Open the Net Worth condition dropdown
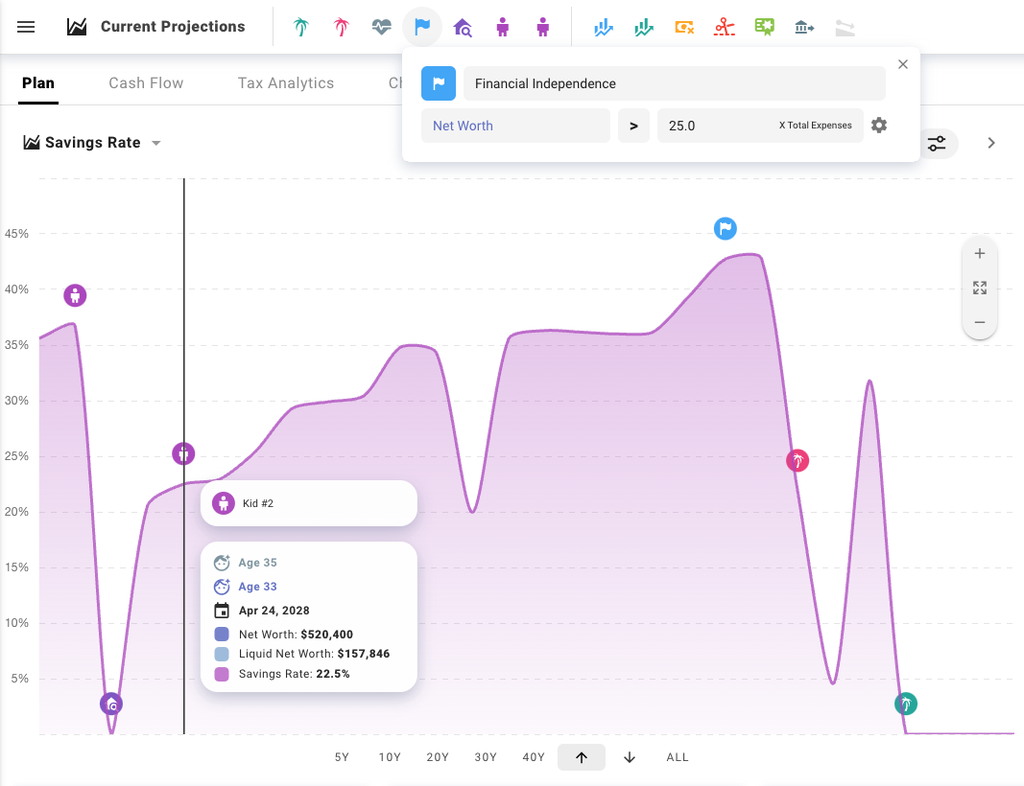The width and height of the screenshot is (1024, 786). click(x=515, y=126)
